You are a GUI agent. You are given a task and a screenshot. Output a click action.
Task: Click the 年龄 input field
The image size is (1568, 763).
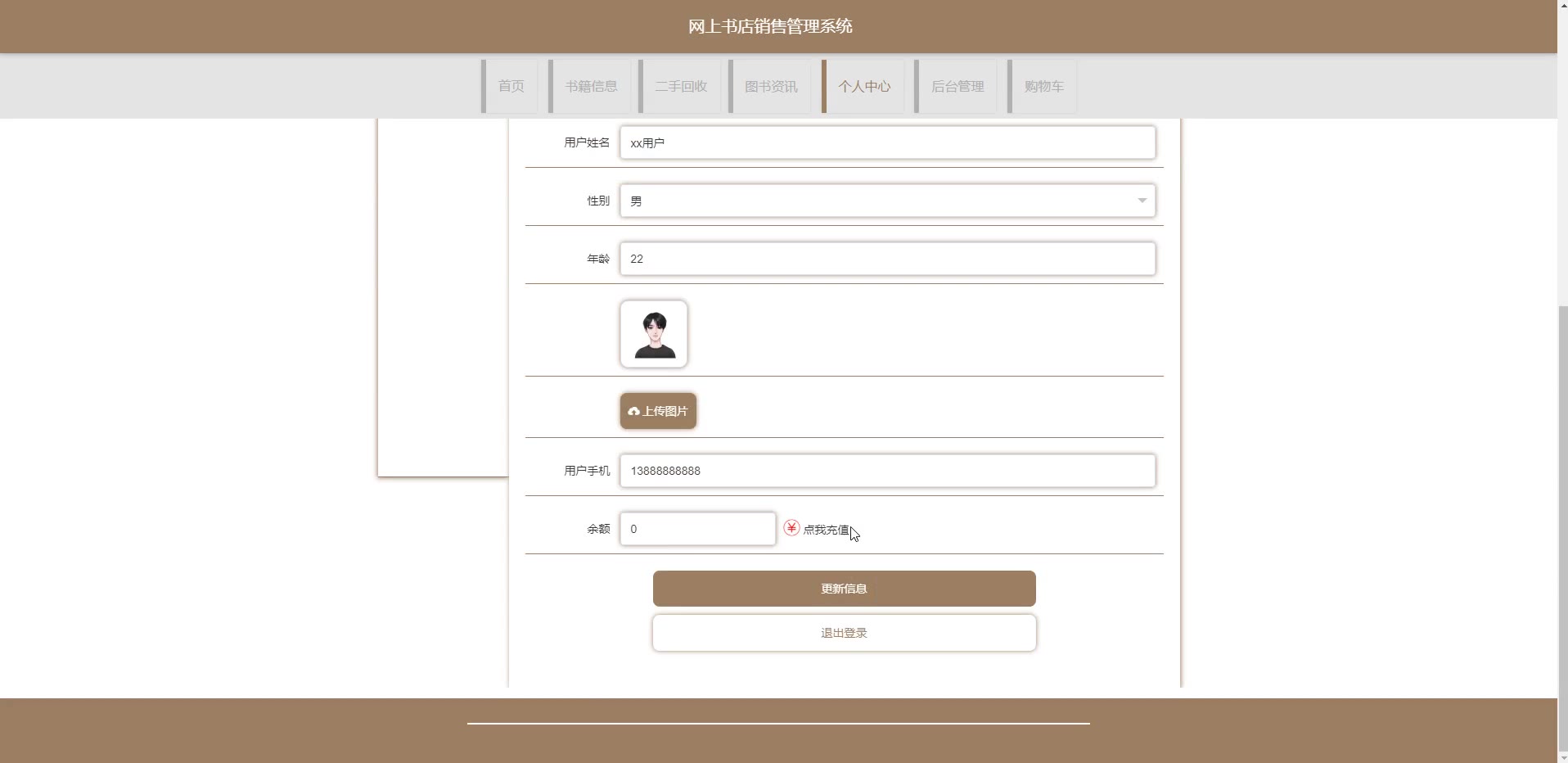[x=888, y=259]
